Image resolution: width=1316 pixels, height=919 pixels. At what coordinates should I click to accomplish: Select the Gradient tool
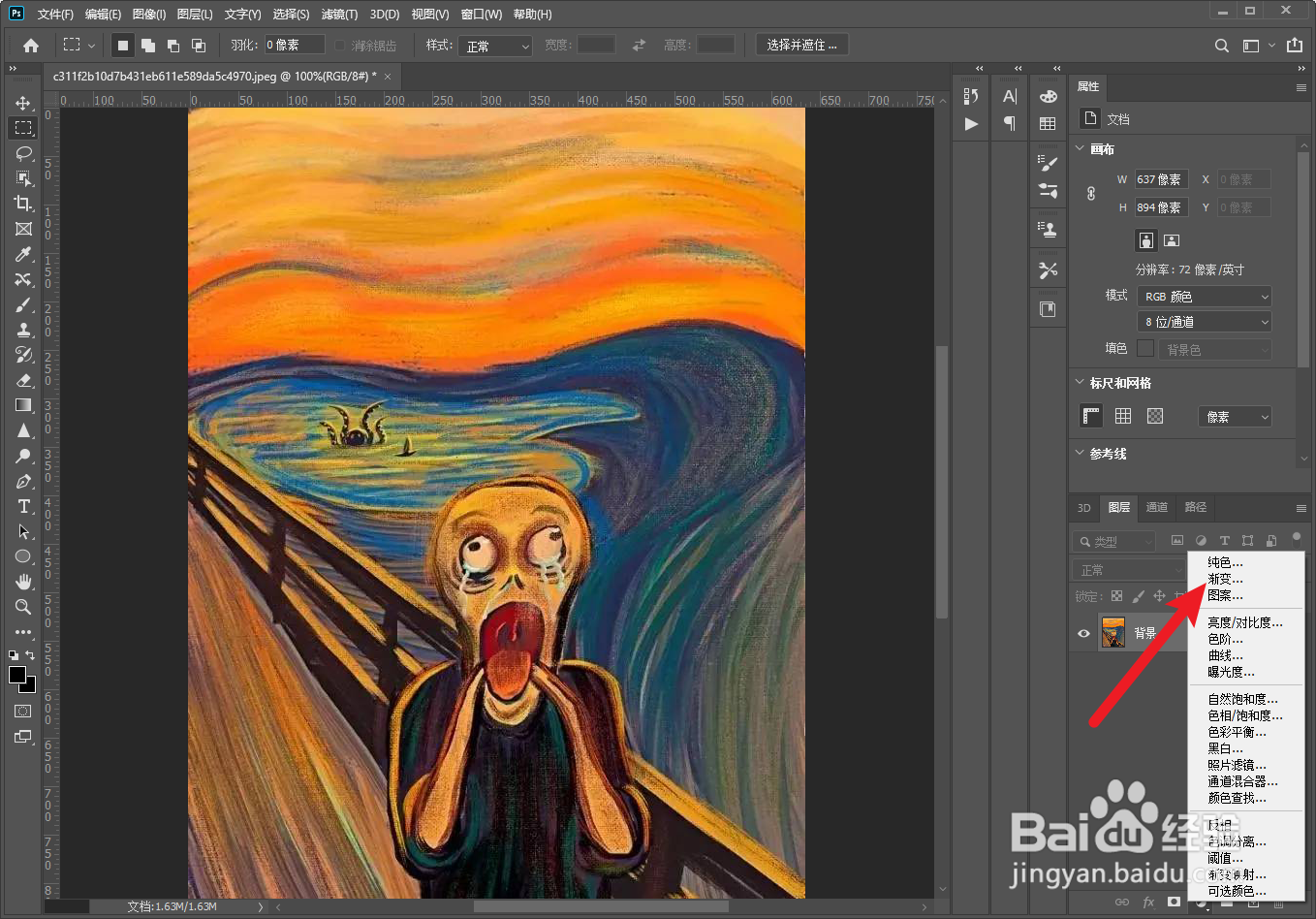point(24,405)
